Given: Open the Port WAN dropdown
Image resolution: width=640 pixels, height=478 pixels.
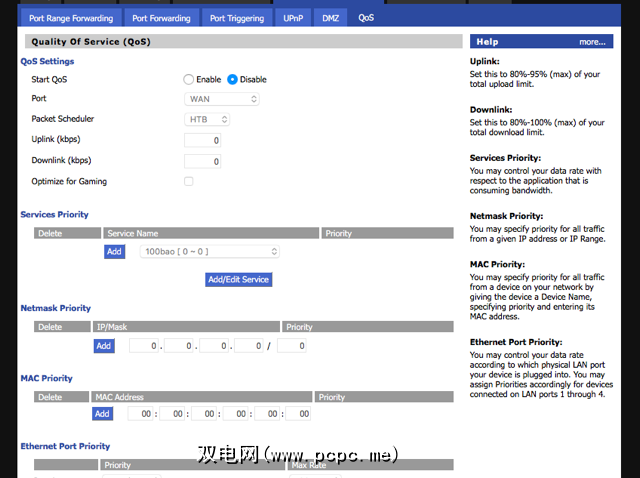Looking at the screenshot, I should point(222,99).
